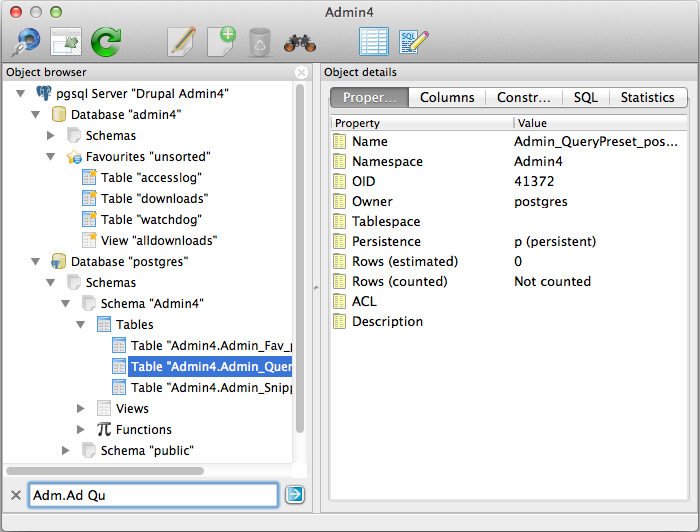Click the search go arrow button

point(295,494)
